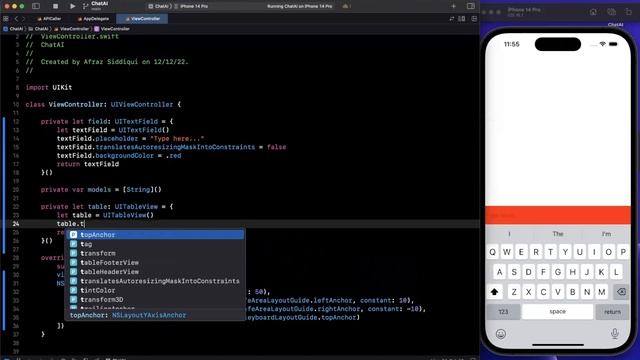This screenshot has height=360, width=640.
Task: Click "private var models" declaration line
Action: pyautogui.click(x=101, y=189)
